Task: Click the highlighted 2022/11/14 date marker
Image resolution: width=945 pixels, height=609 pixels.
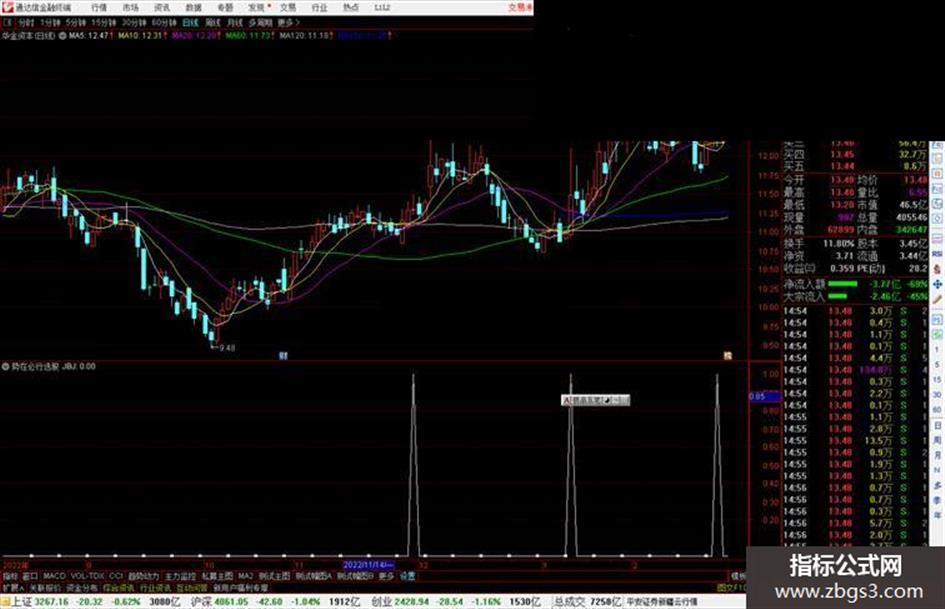Action: coord(368,565)
